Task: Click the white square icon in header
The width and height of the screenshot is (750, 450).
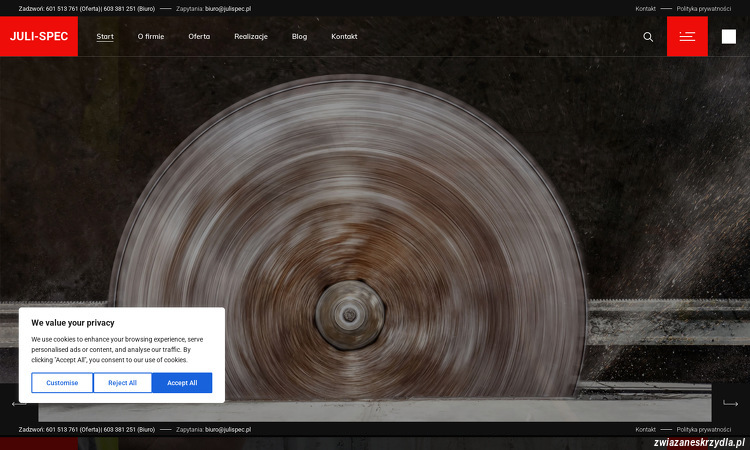Action: pos(729,37)
